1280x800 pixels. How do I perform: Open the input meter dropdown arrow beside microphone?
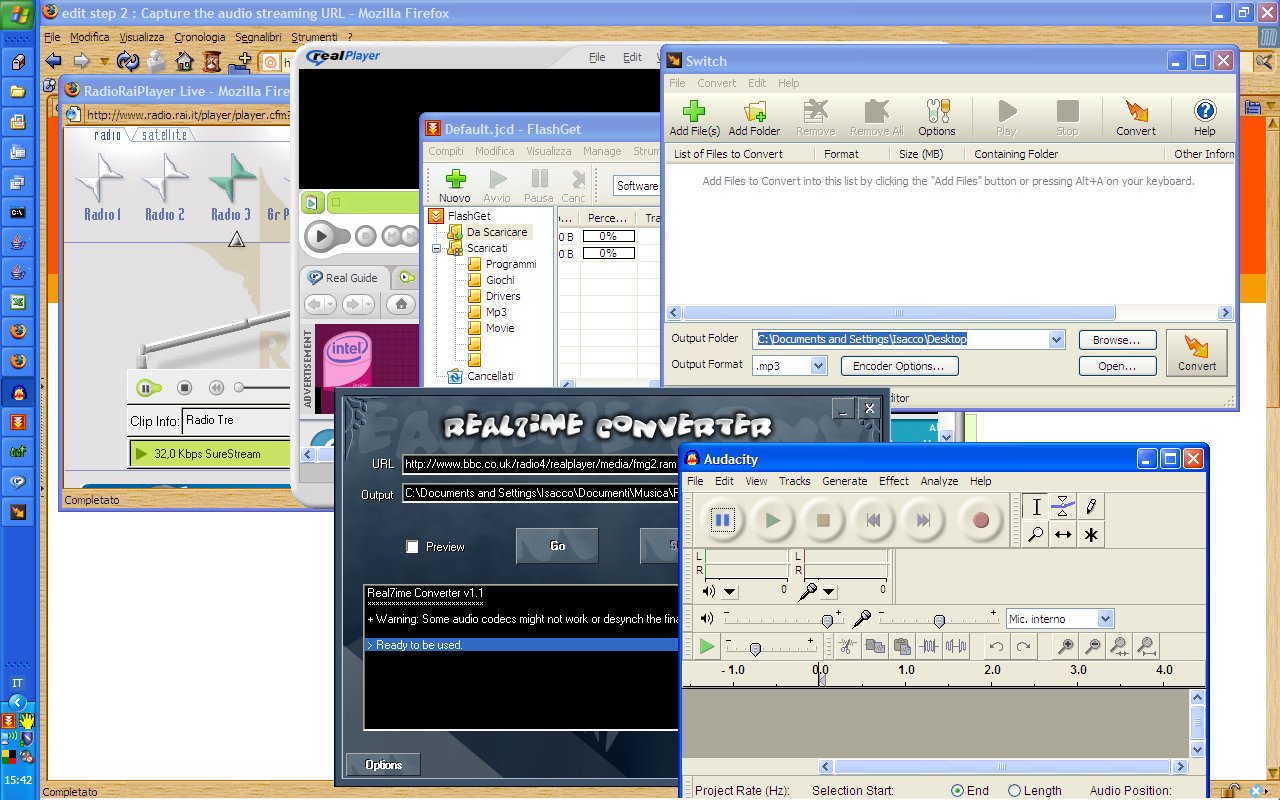coord(828,591)
